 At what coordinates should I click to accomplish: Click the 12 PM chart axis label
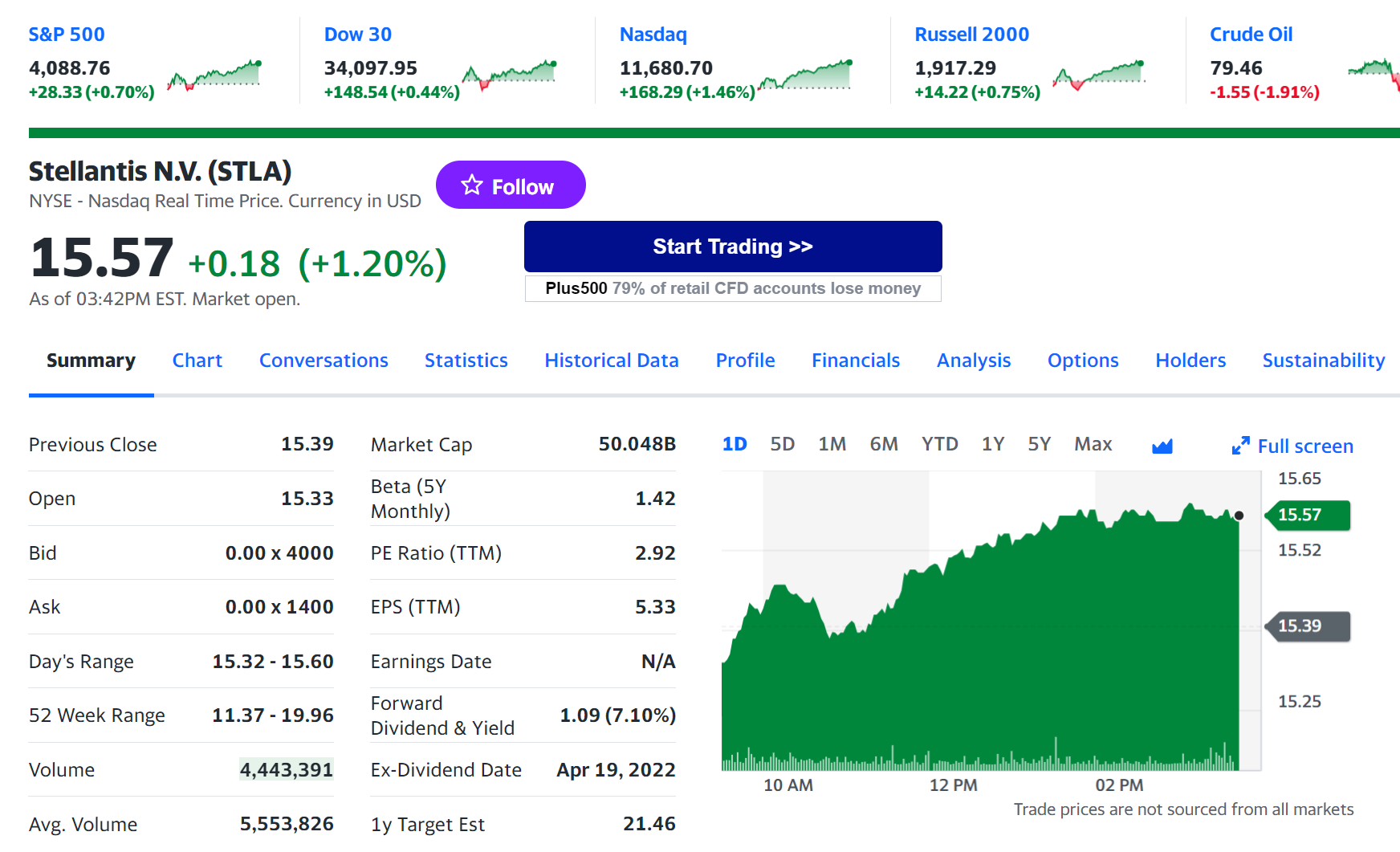[953, 785]
